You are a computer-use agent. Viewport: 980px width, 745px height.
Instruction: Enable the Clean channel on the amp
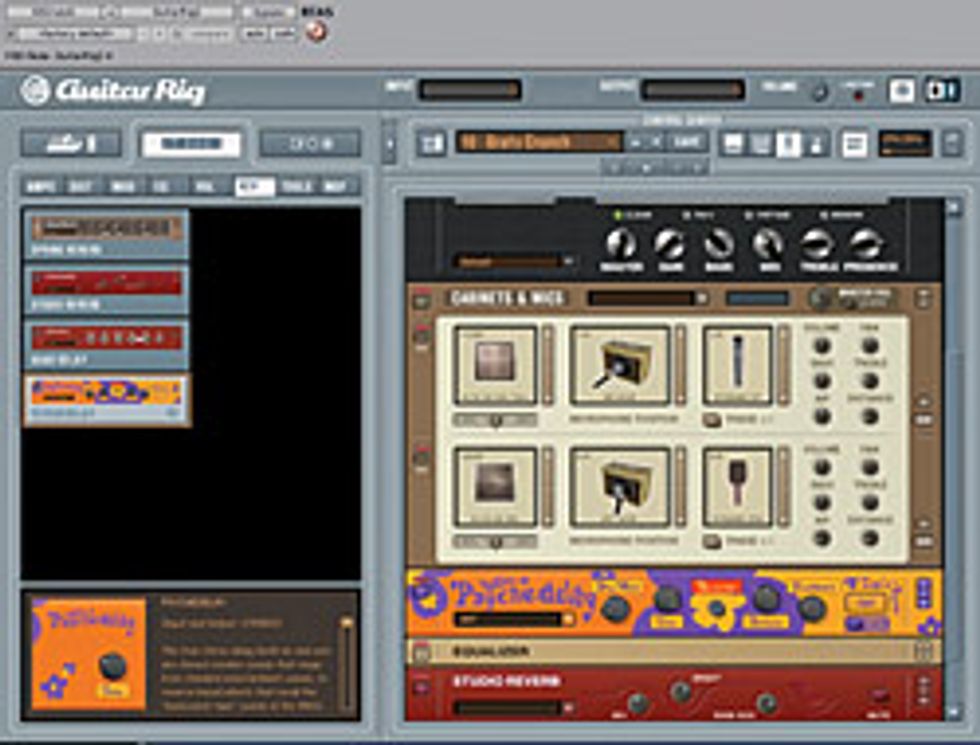point(619,215)
